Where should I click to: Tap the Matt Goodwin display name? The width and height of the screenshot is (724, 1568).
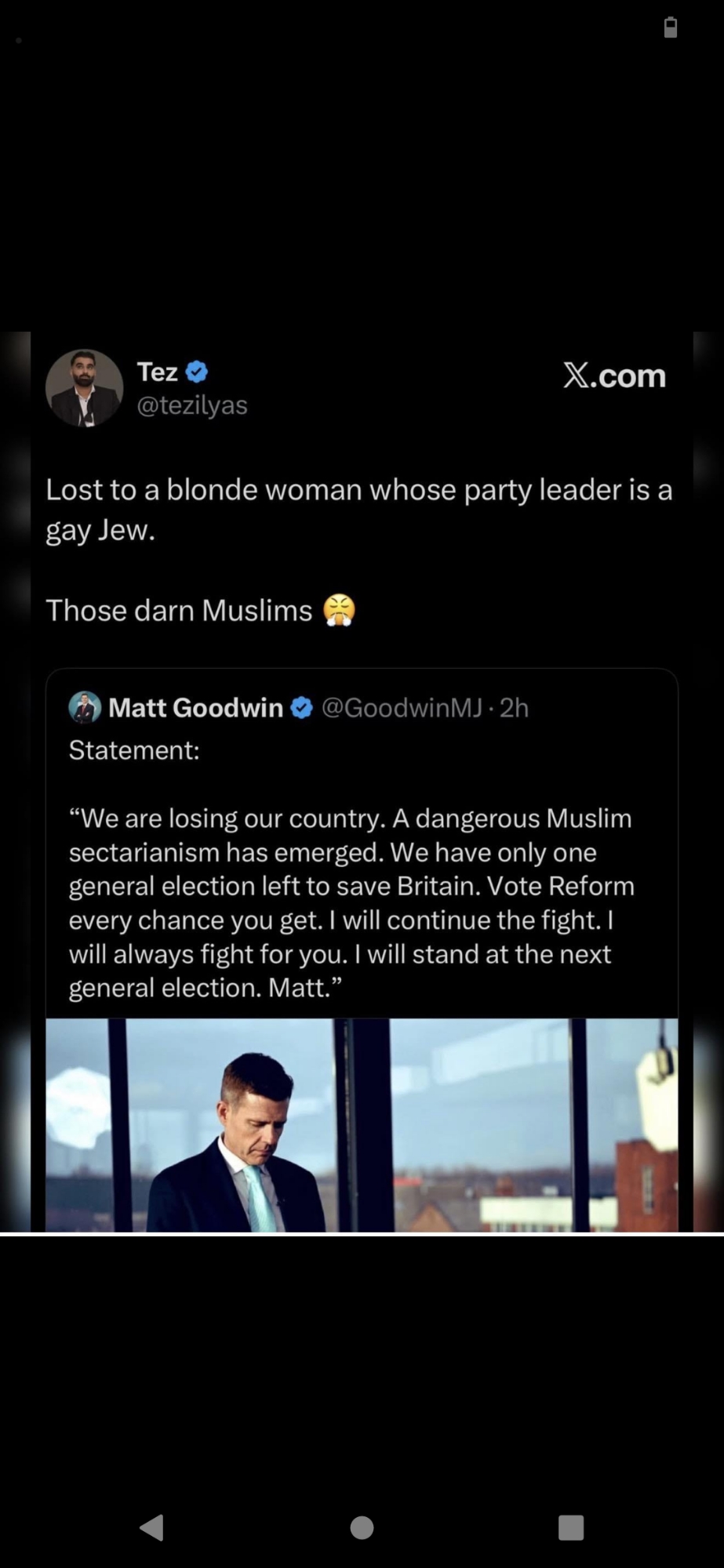tap(195, 708)
